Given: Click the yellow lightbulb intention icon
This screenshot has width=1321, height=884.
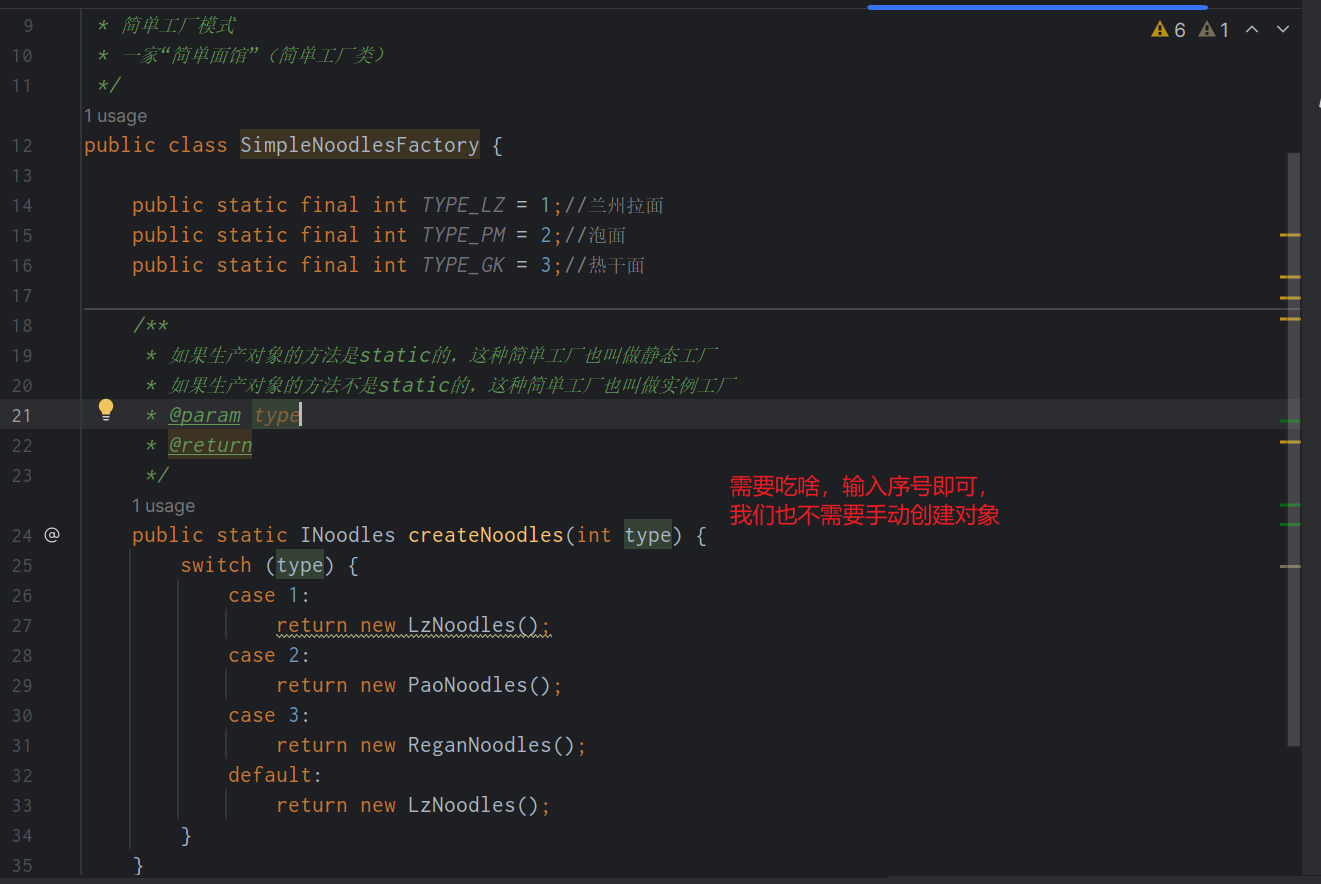Looking at the screenshot, I should coord(106,409).
